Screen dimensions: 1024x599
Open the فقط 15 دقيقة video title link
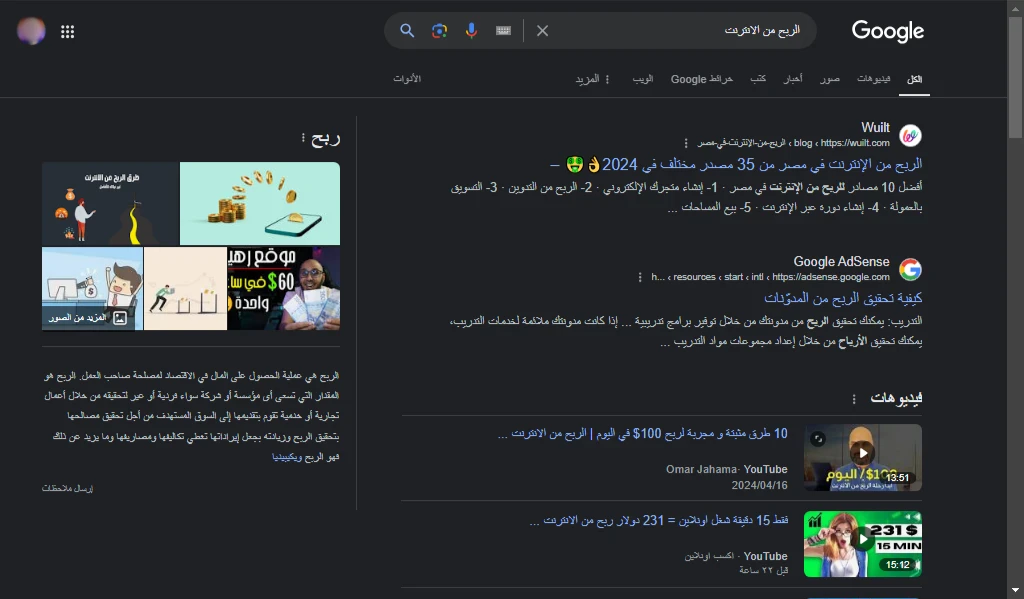[659, 521]
